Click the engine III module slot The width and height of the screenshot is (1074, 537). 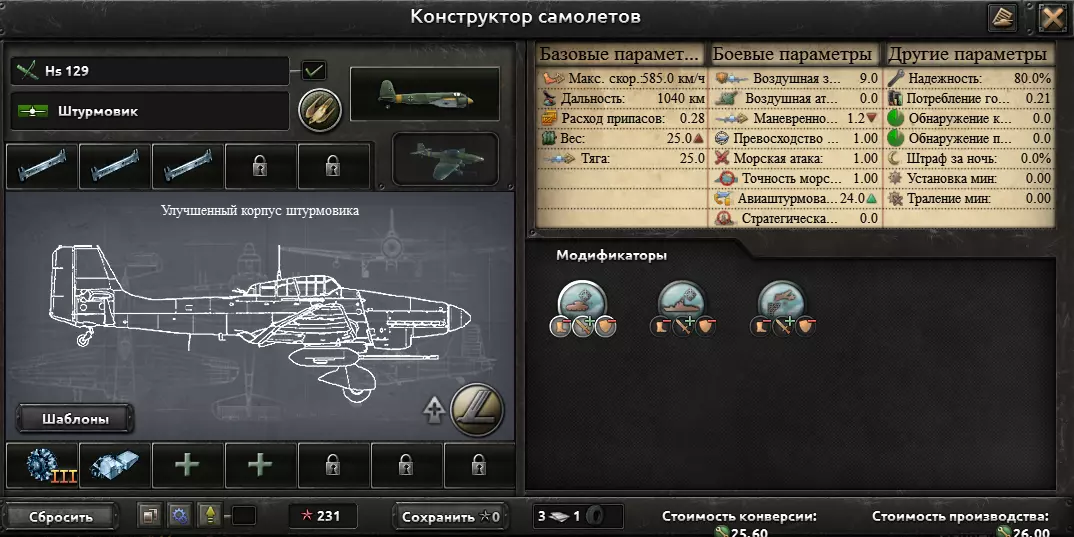pyautogui.click(x=42, y=465)
